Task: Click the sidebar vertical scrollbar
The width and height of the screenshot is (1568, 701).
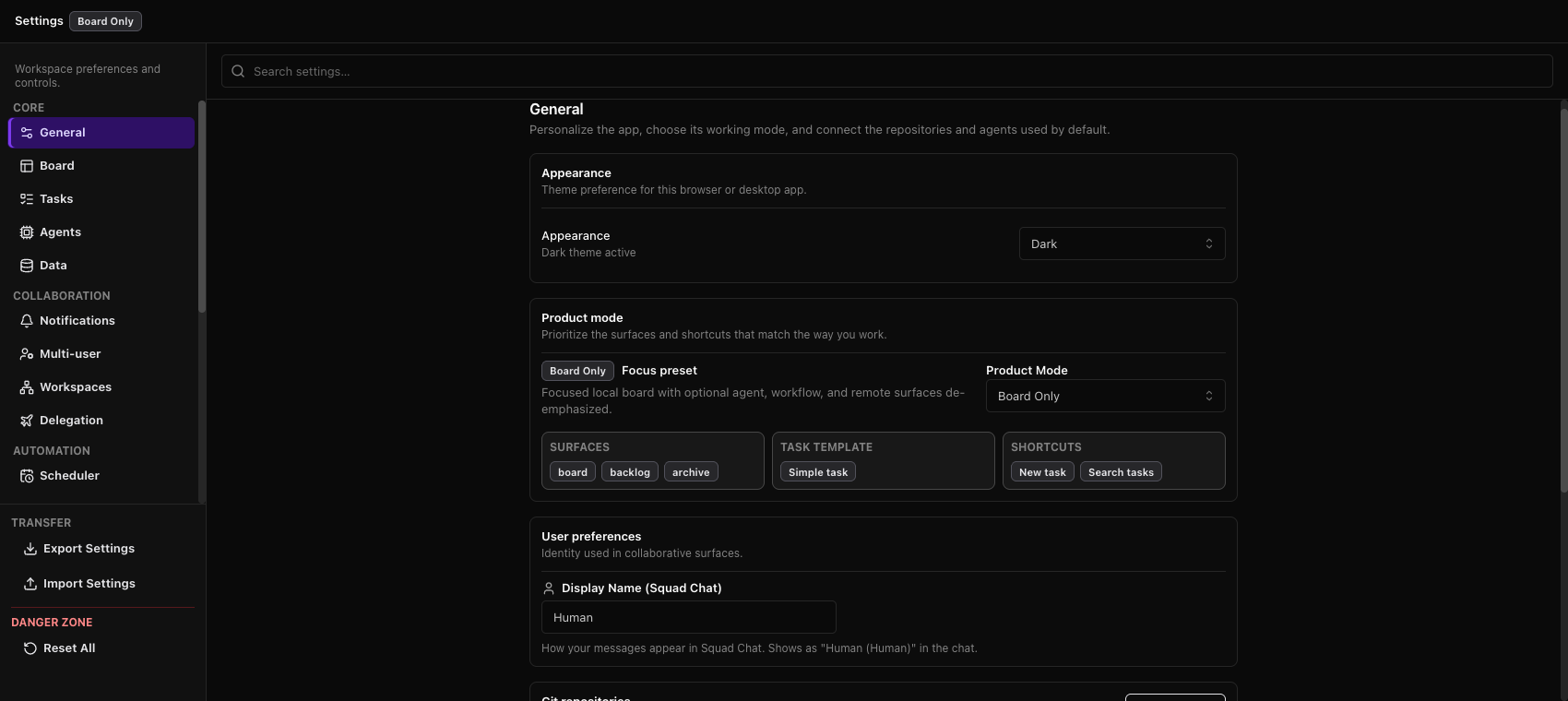Action: 202,208
